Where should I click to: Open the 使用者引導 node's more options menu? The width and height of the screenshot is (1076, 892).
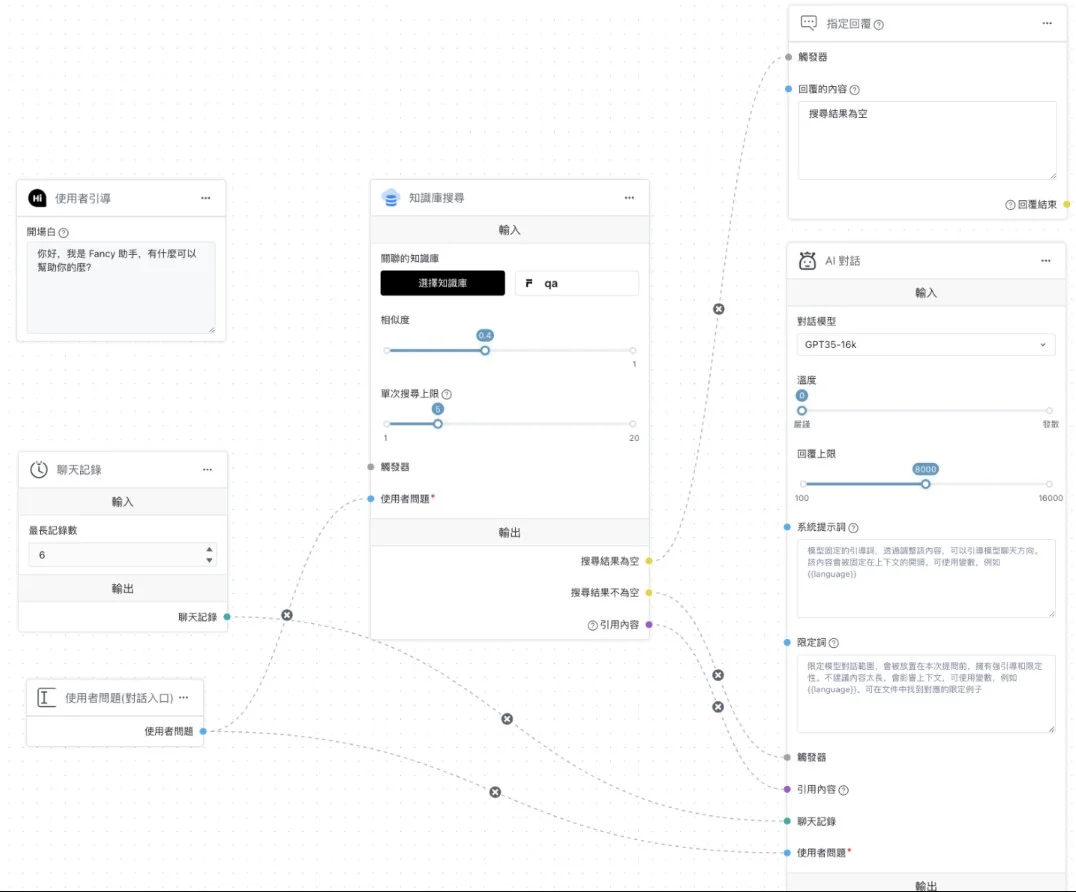tap(206, 198)
